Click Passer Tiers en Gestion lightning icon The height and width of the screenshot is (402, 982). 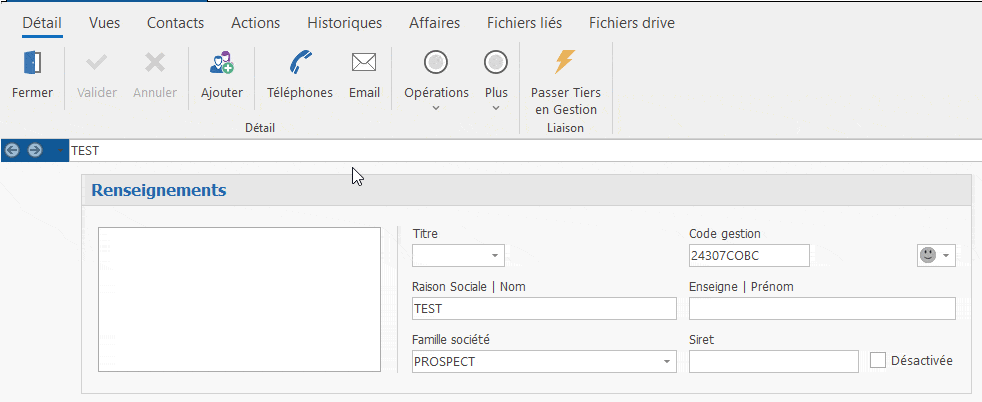tap(565, 62)
